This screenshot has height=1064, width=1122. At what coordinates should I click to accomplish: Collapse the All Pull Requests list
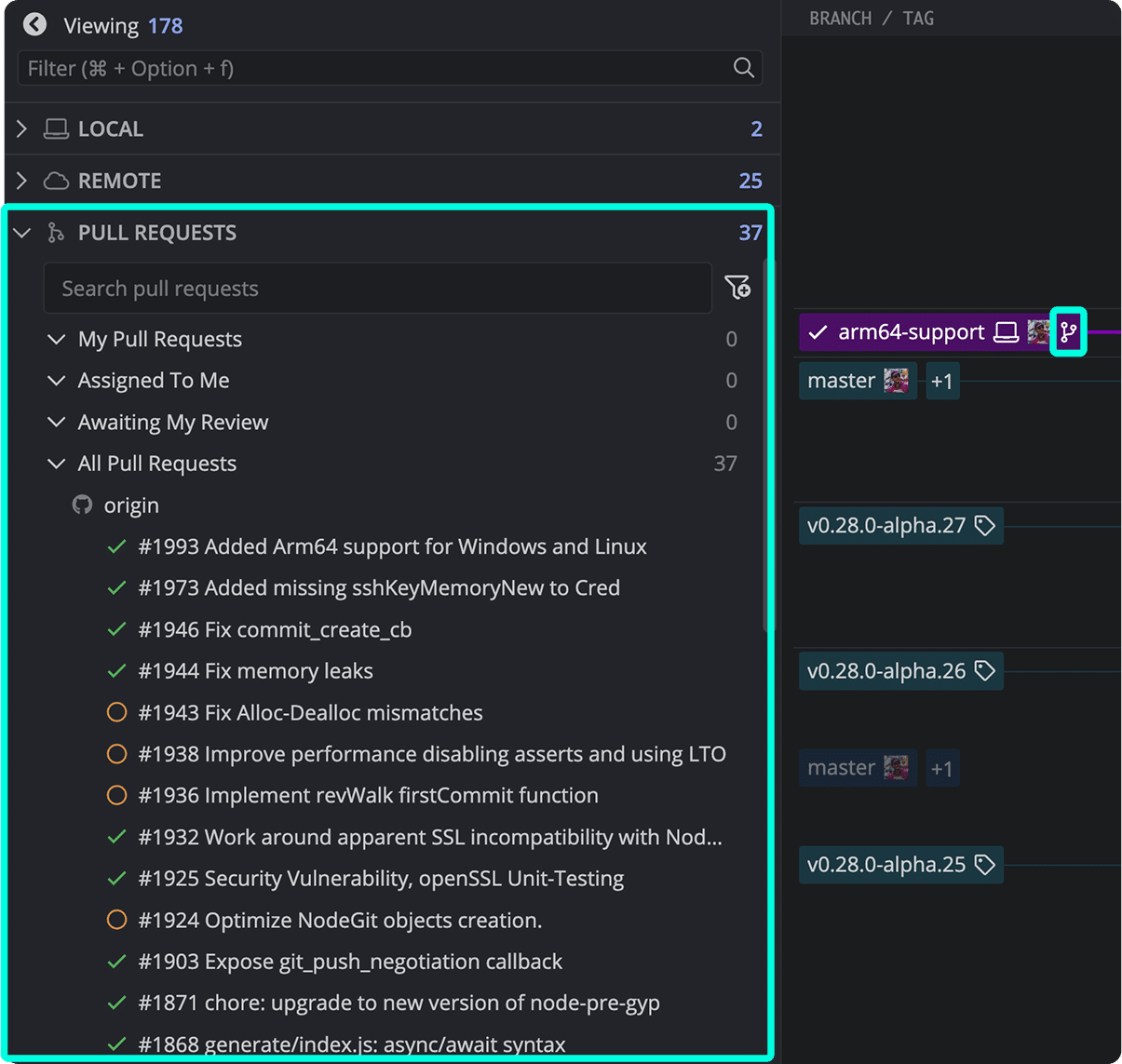coord(56,463)
